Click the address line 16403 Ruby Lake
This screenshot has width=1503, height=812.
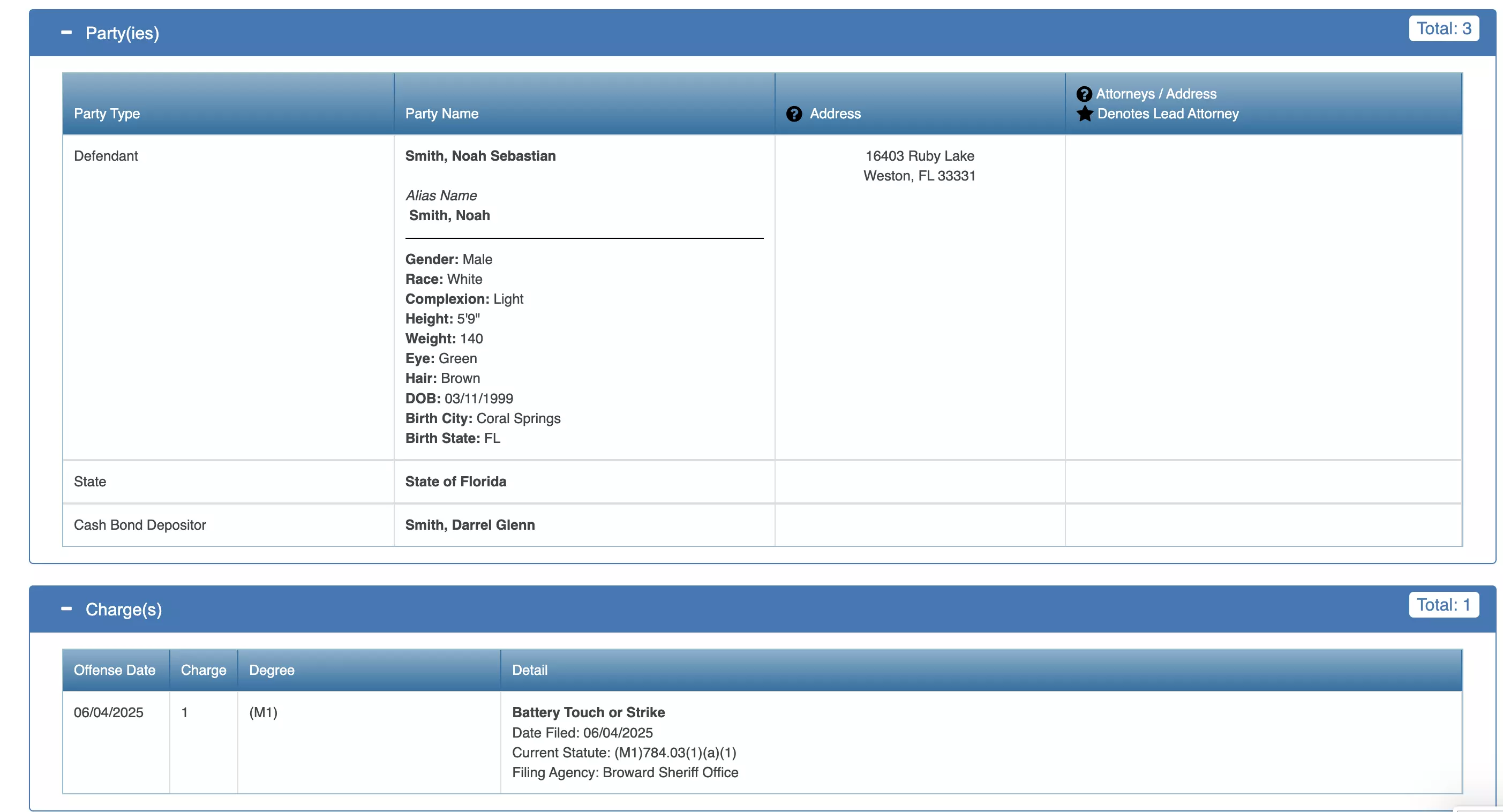pos(920,156)
